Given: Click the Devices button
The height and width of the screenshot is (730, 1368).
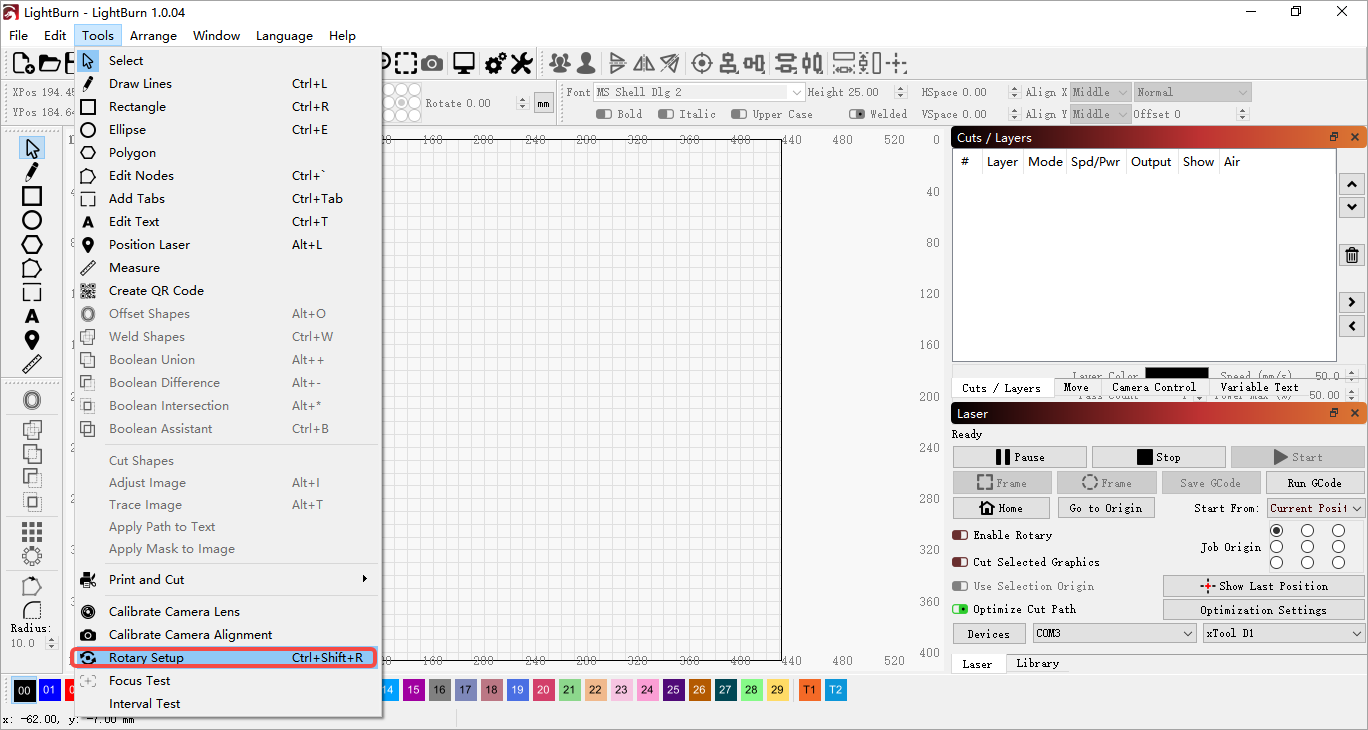Looking at the screenshot, I should tap(988, 633).
